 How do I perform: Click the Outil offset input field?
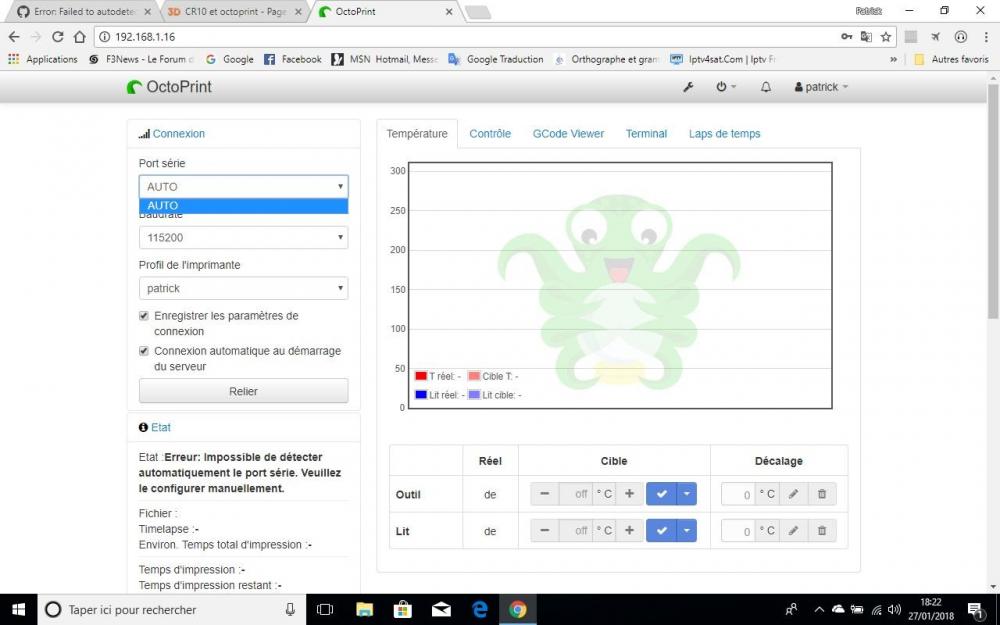click(738, 494)
